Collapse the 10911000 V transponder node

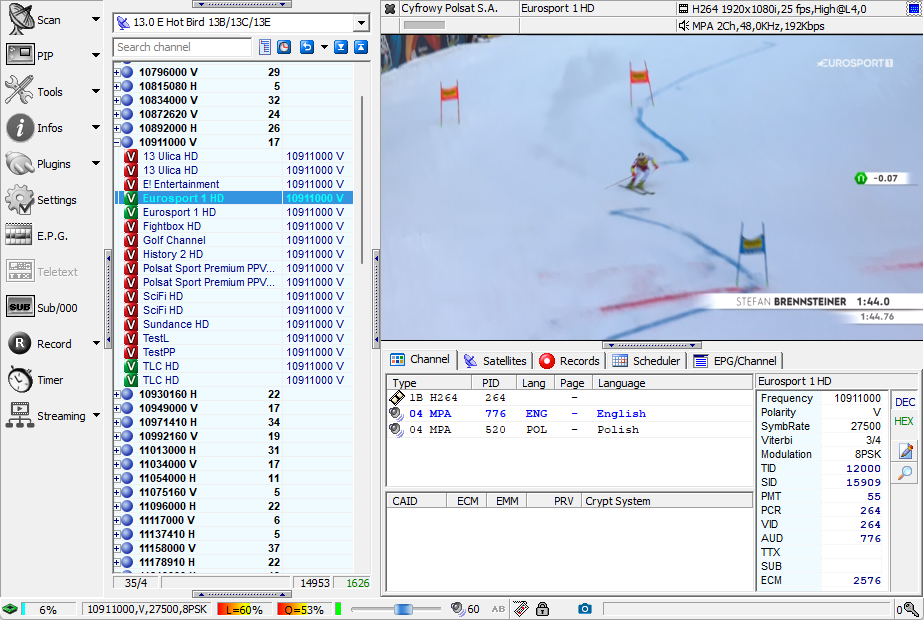(x=117, y=143)
